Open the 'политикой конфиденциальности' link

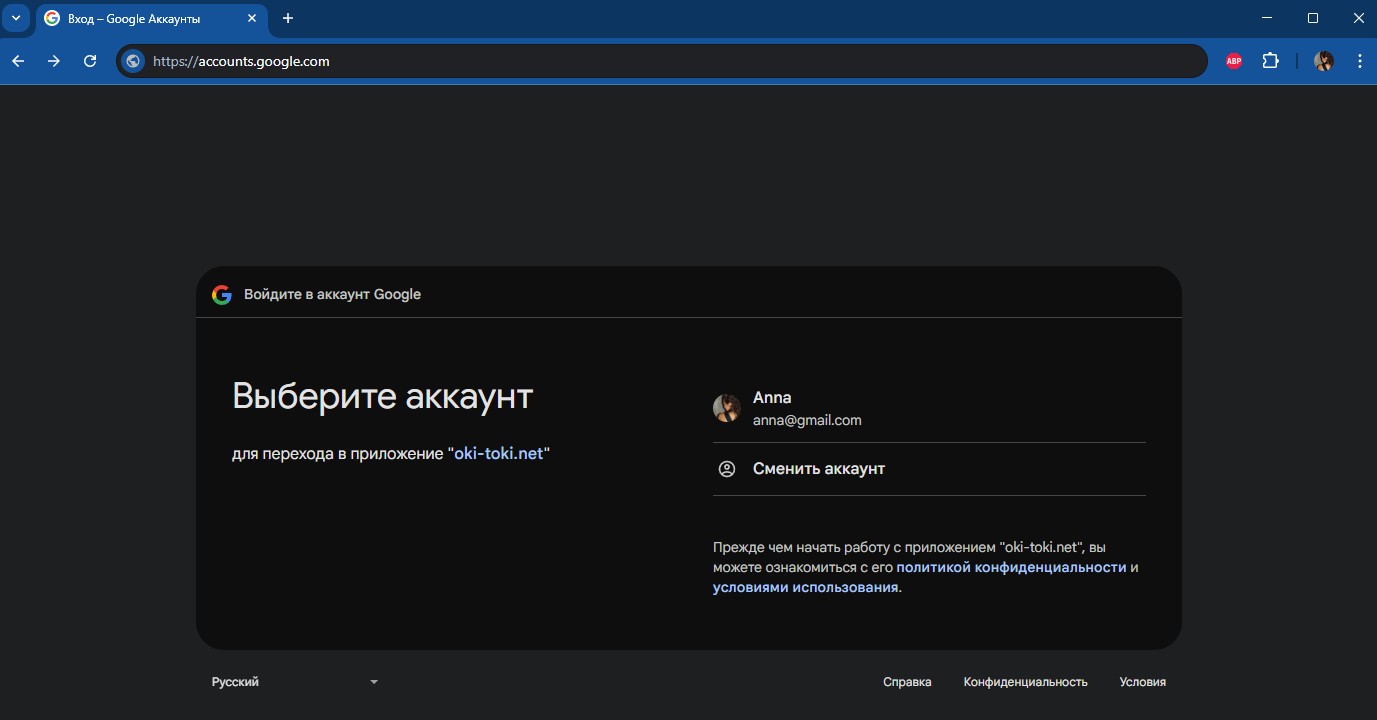[1011, 567]
